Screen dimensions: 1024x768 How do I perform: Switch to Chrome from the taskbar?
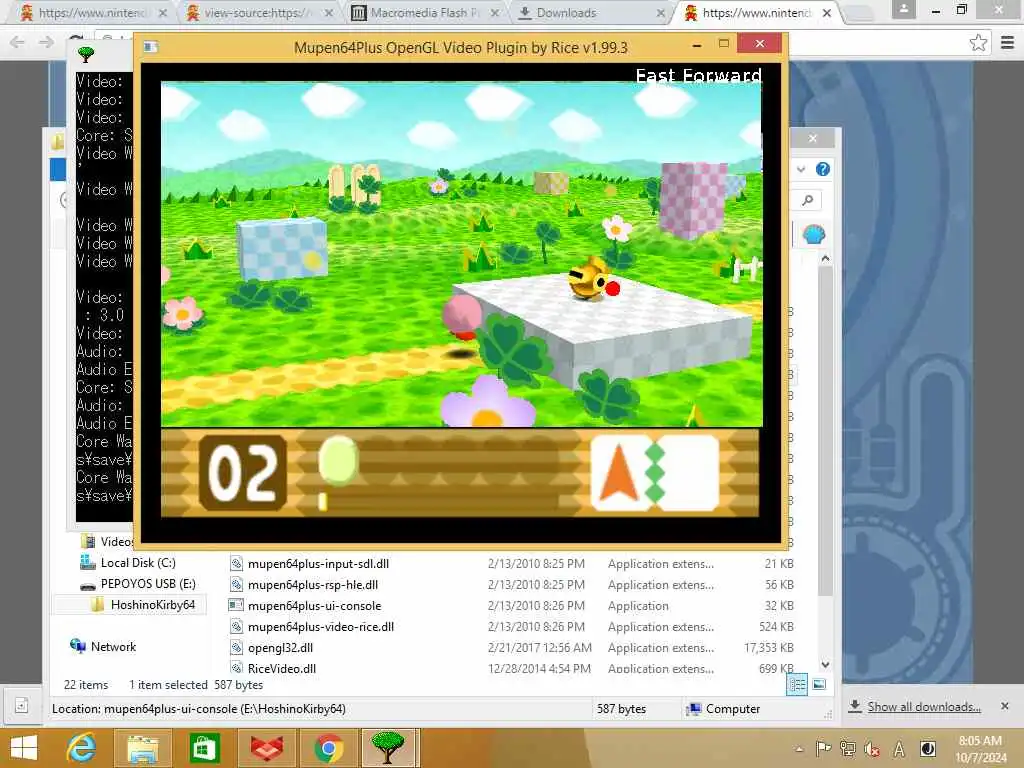click(x=328, y=748)
